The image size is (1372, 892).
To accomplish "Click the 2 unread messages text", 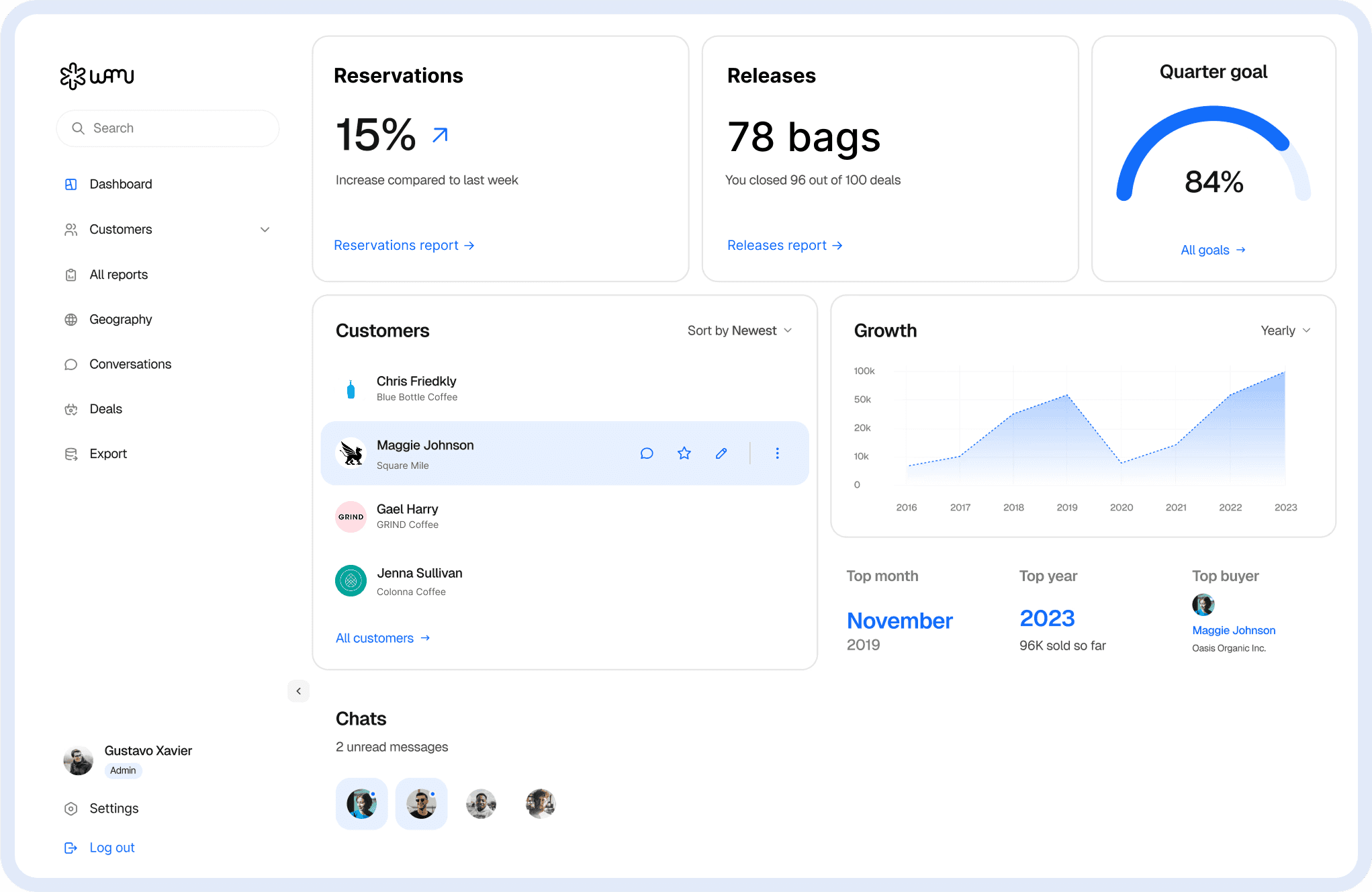I will click(392, 747).
